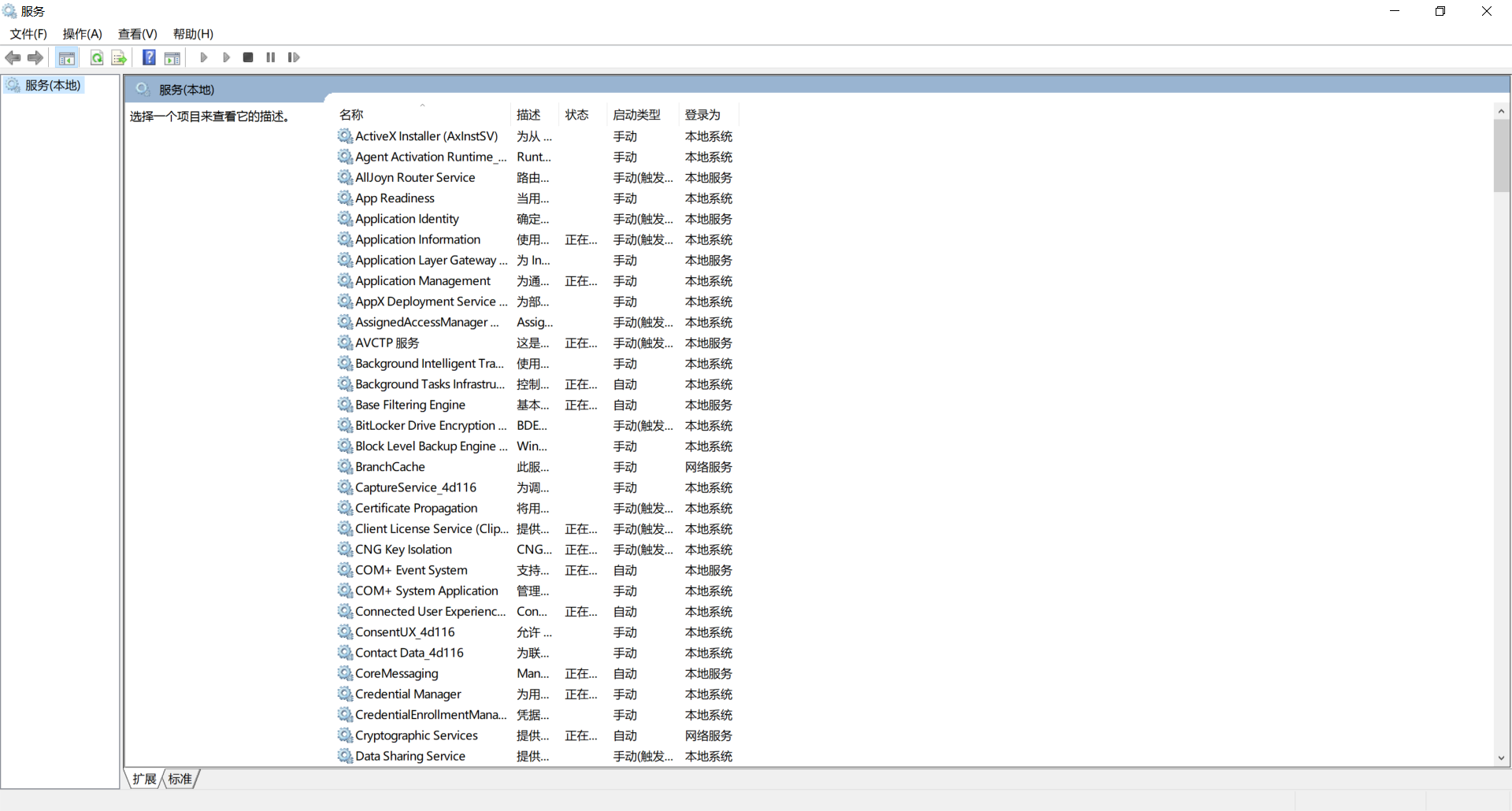Click the gear icon beside Base Filtering Engine
This screenshot has height=811, width=1512.
tap(345, 405)
